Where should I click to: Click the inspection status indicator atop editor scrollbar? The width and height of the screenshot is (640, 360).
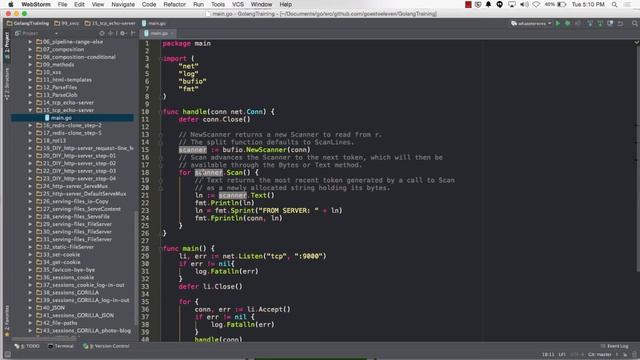(636, 42)
